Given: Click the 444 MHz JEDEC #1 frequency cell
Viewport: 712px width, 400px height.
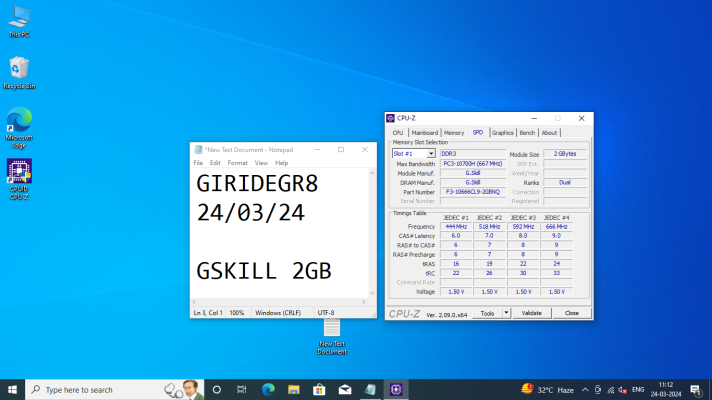Looking at the screenshot, I should 456,227.
